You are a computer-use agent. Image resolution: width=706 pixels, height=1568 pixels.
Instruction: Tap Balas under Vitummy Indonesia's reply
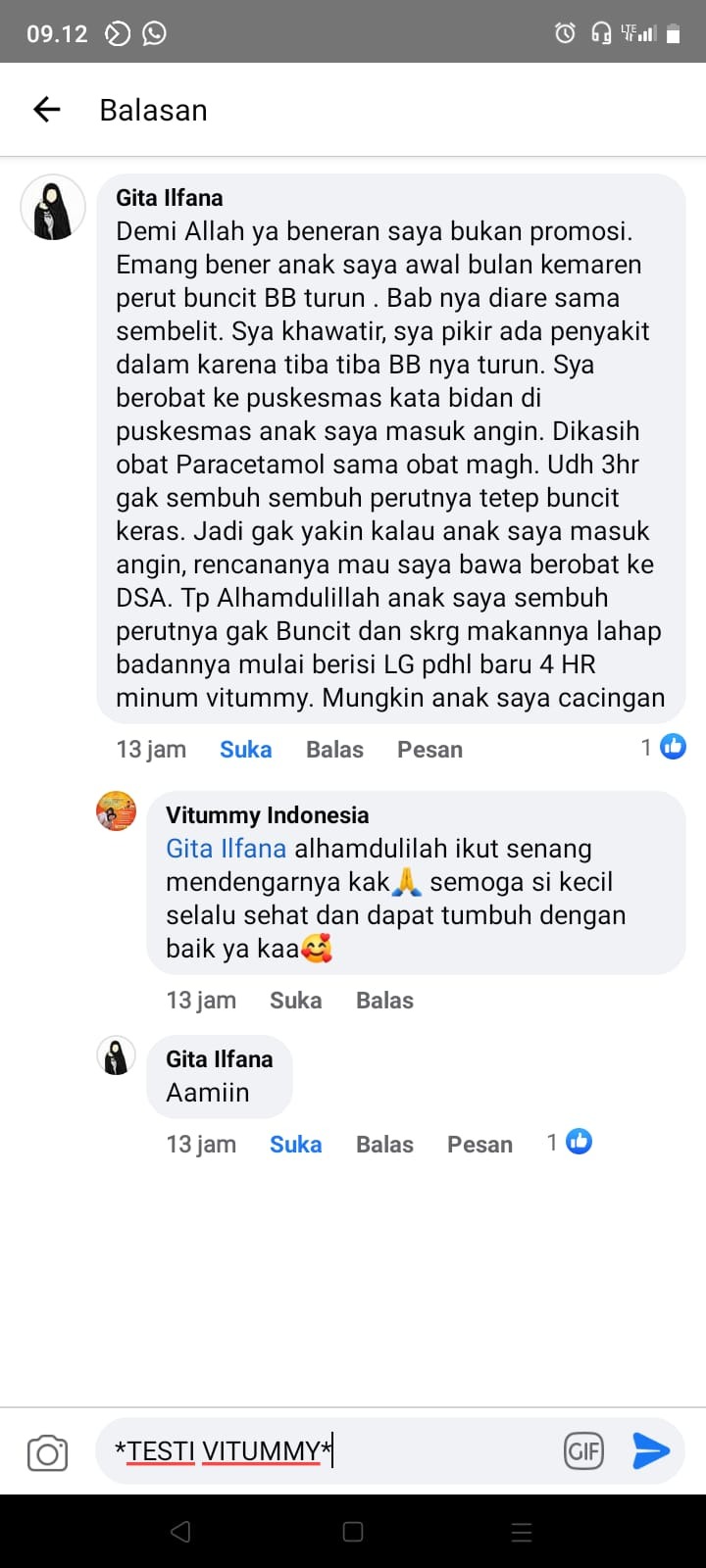coord(384,1001)
